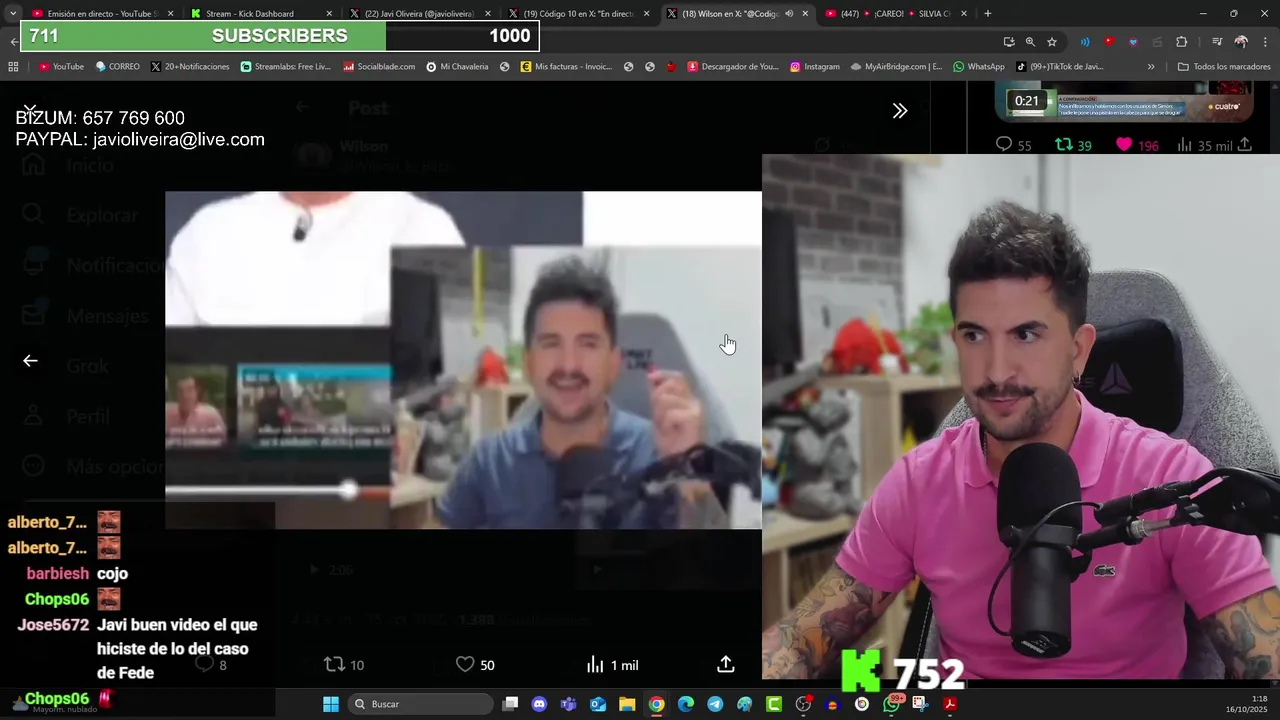Open the Todos los marcadores folder
Image resolution: width=1280 pixels, height=720 pixels.
click(x=1224, y=67)
